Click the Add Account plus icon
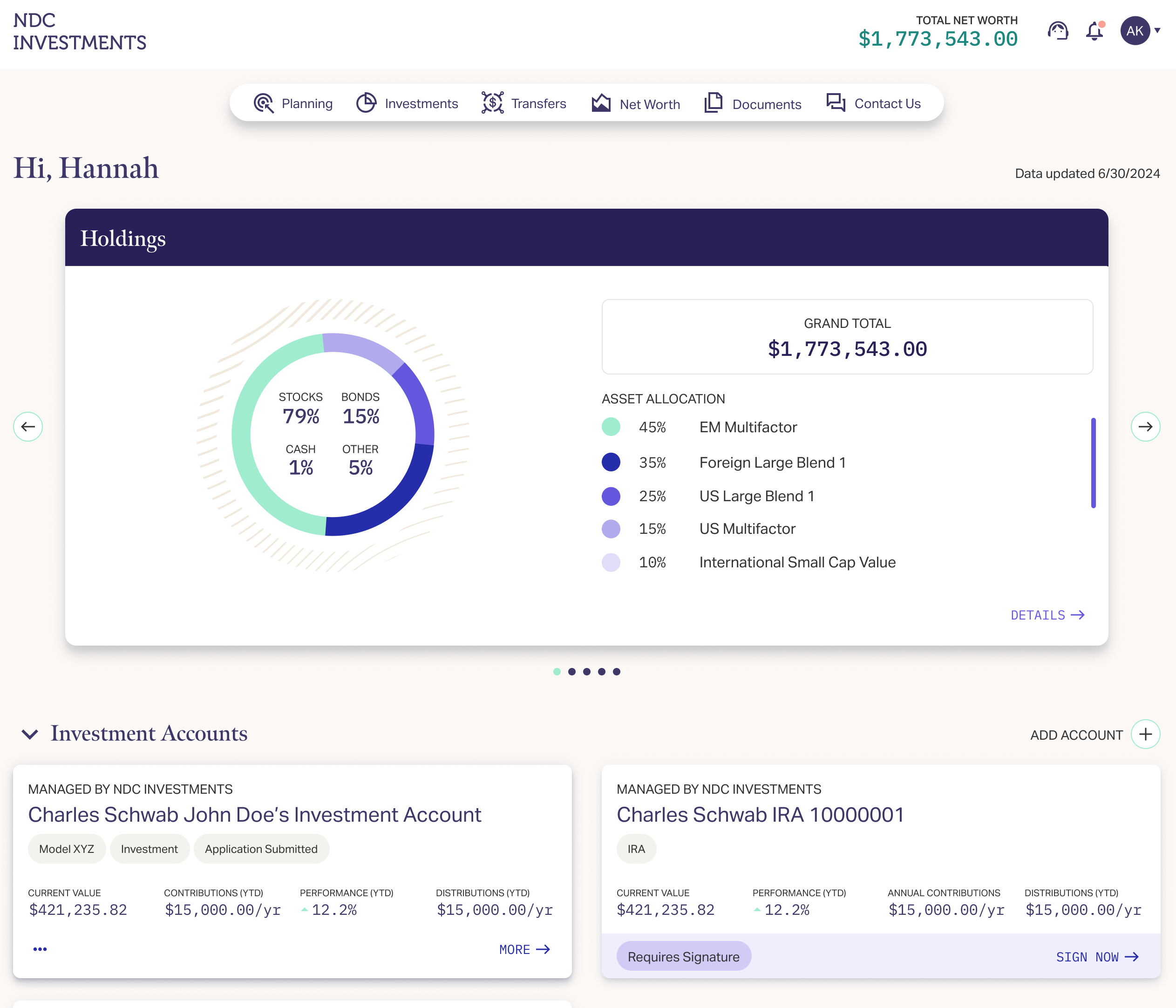1176x1008 pixels. [x=1146, y=734]
